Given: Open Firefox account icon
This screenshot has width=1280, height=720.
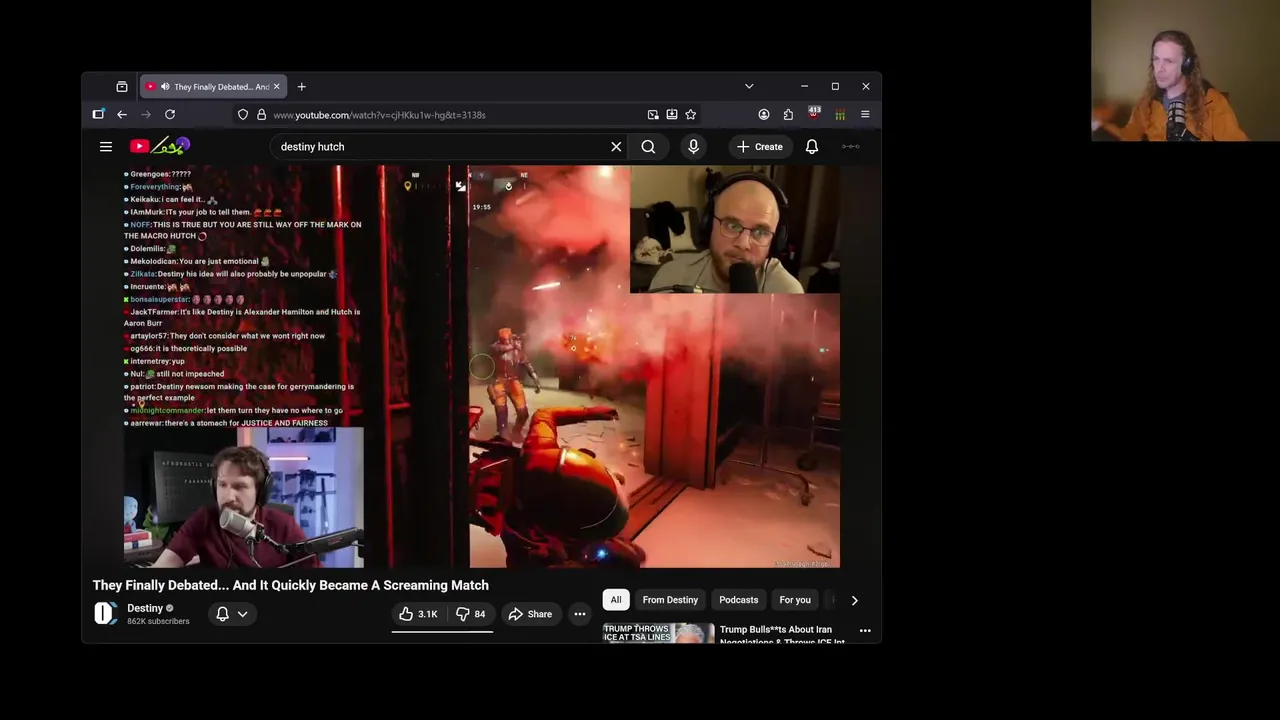Looking at the screenshot, I should coord(764,115).
